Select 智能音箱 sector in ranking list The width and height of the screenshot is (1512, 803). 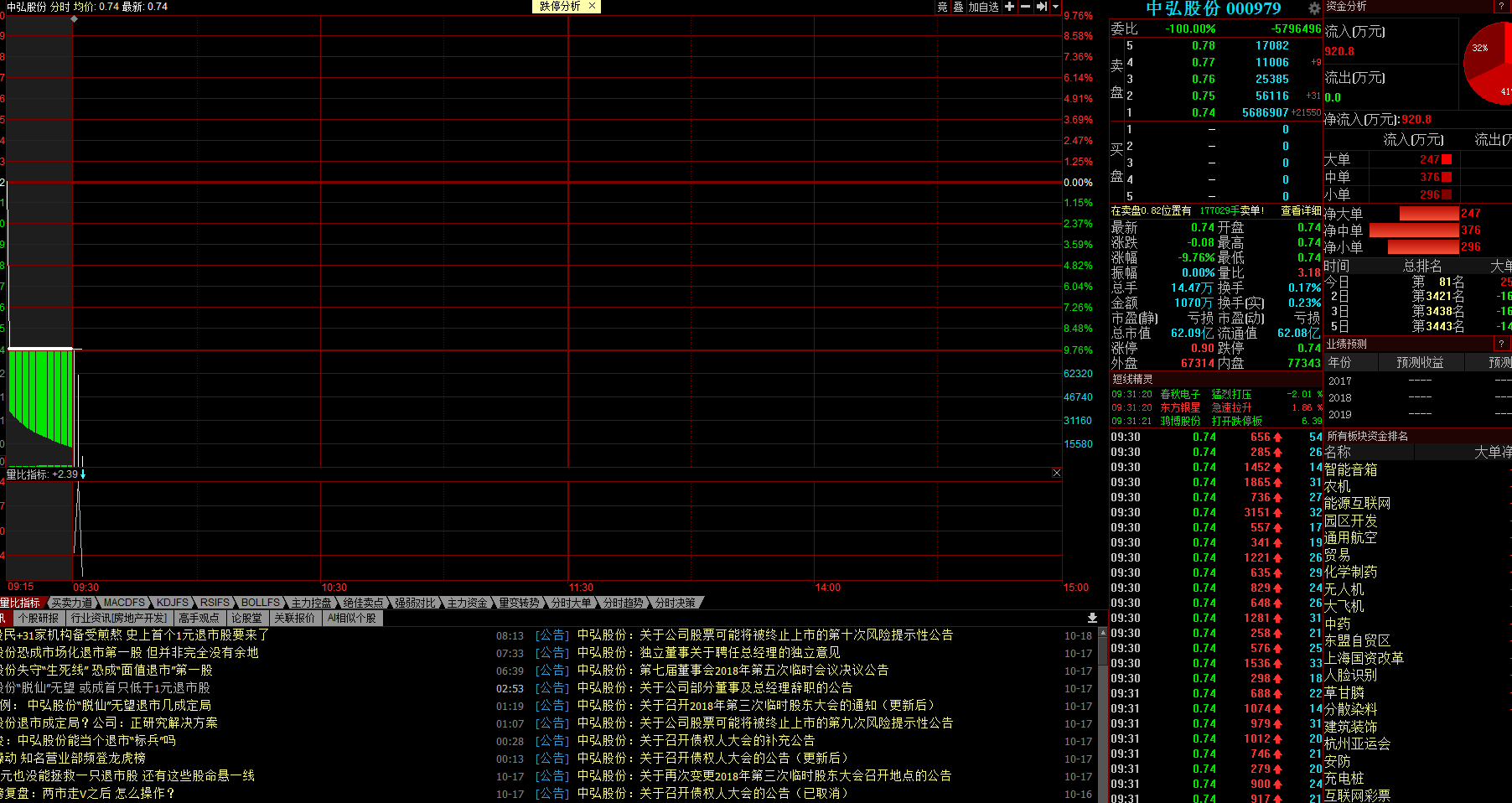1351,470
